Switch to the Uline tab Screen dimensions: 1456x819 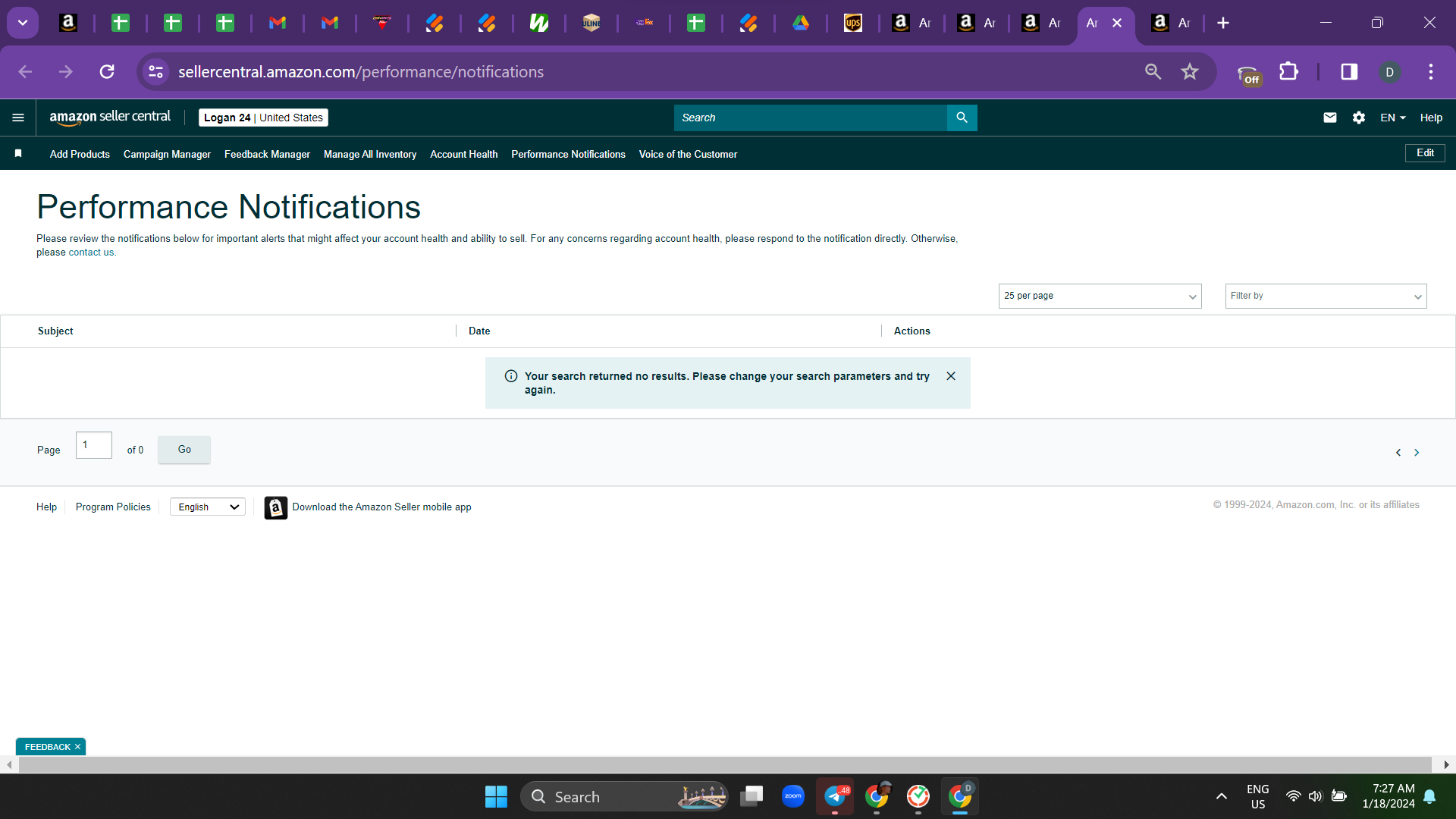coord(591,23)
